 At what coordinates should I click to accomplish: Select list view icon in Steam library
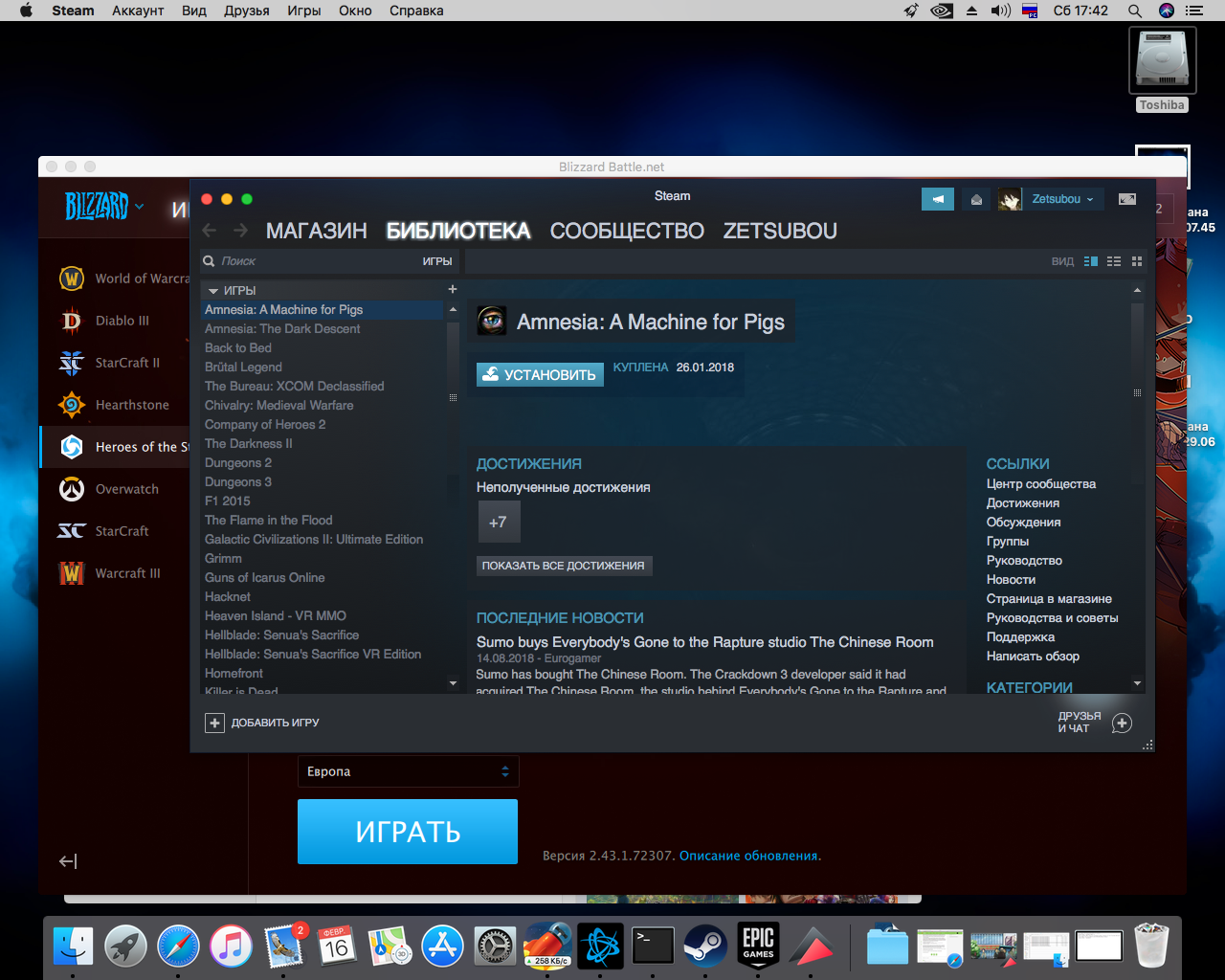[x=1114, y=261]
